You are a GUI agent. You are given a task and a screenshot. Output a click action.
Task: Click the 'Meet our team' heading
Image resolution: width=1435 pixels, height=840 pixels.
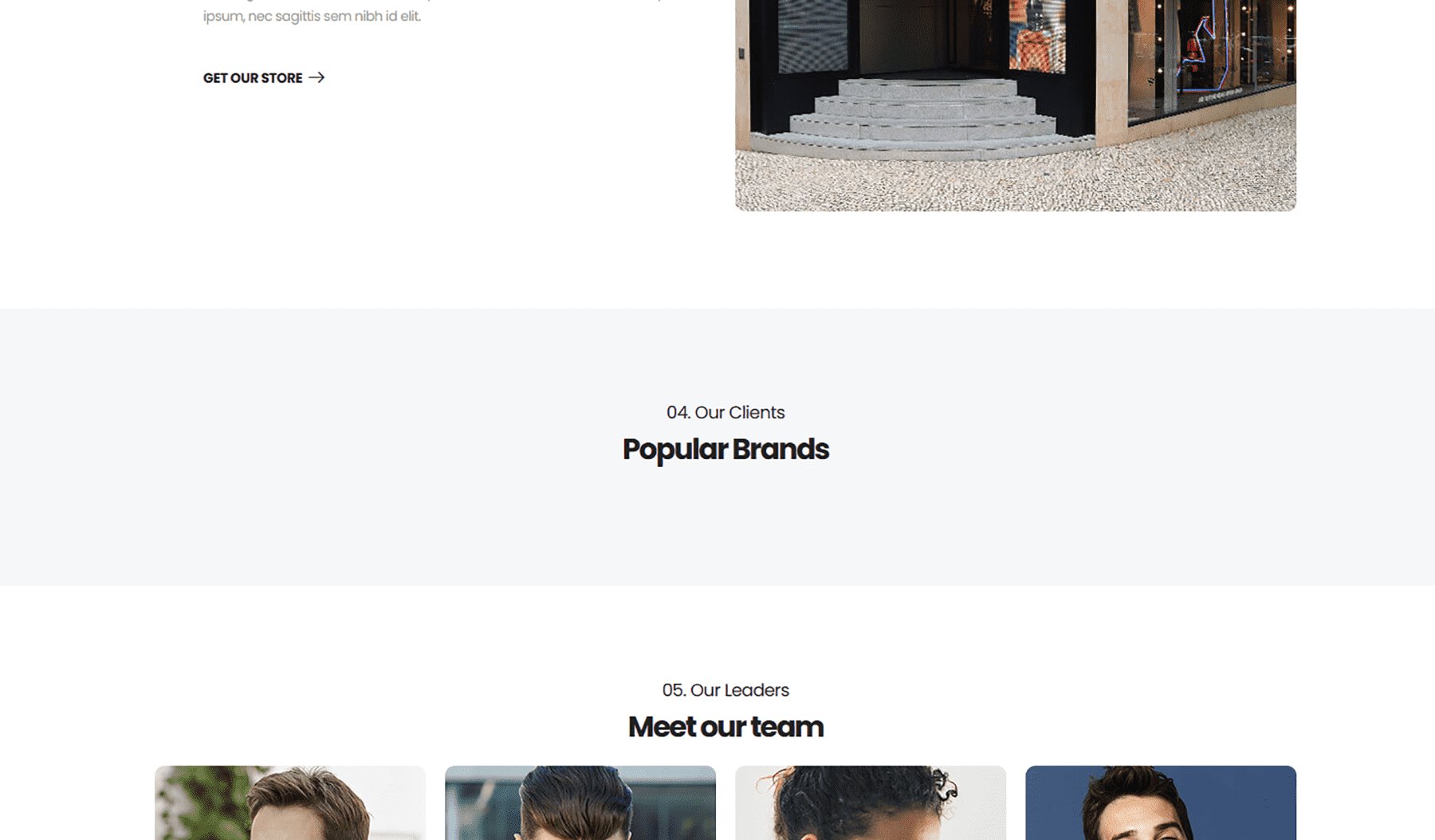[725, 727]
